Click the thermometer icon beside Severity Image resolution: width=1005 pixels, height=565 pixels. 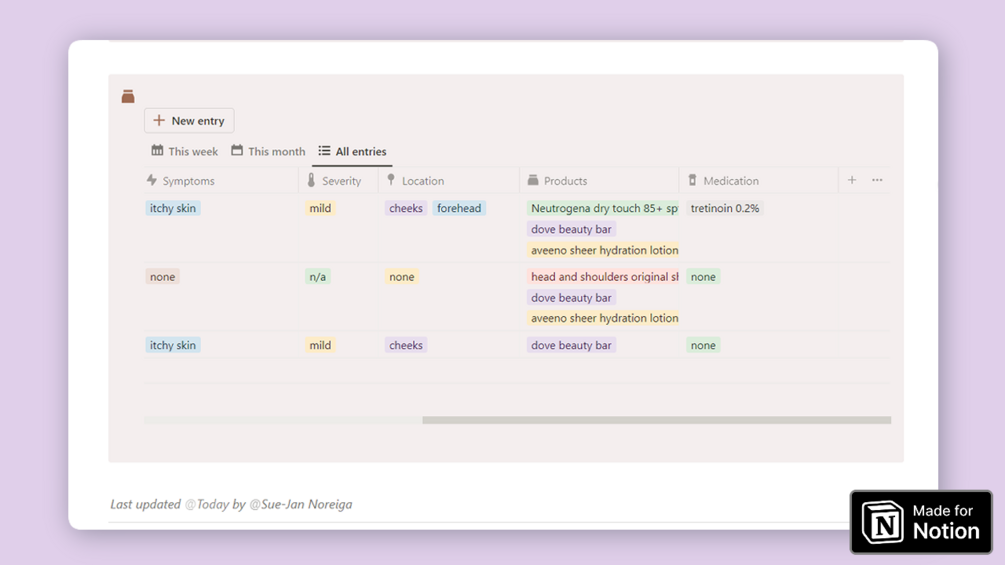[x=311, y=181]
